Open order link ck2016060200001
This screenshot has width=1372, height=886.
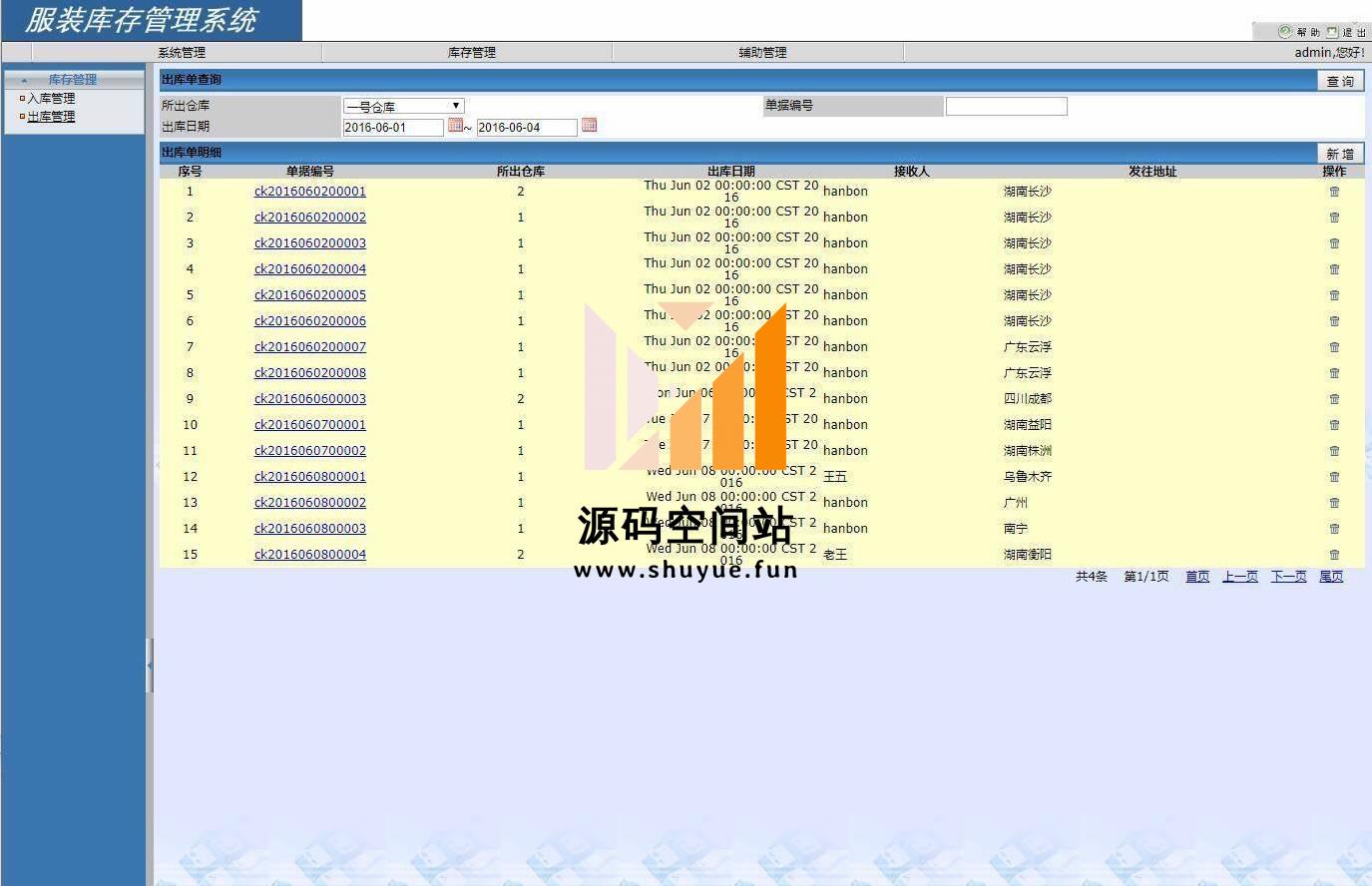[309, 192]
